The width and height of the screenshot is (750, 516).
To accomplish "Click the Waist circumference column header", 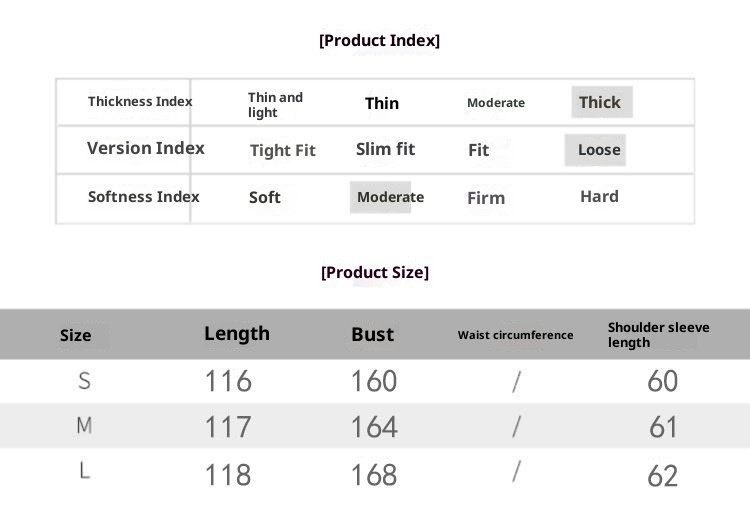I will [515, 335].
